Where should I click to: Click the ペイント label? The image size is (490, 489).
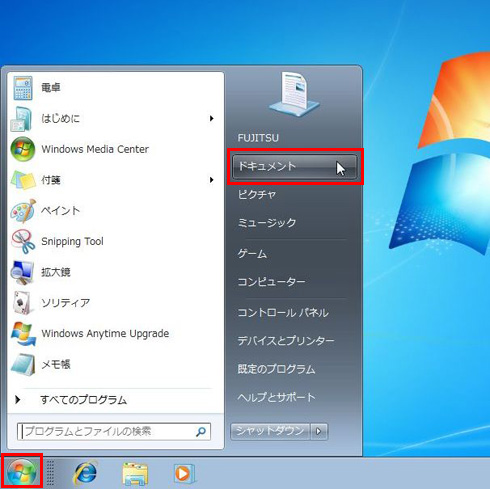(x=60, y=211)
